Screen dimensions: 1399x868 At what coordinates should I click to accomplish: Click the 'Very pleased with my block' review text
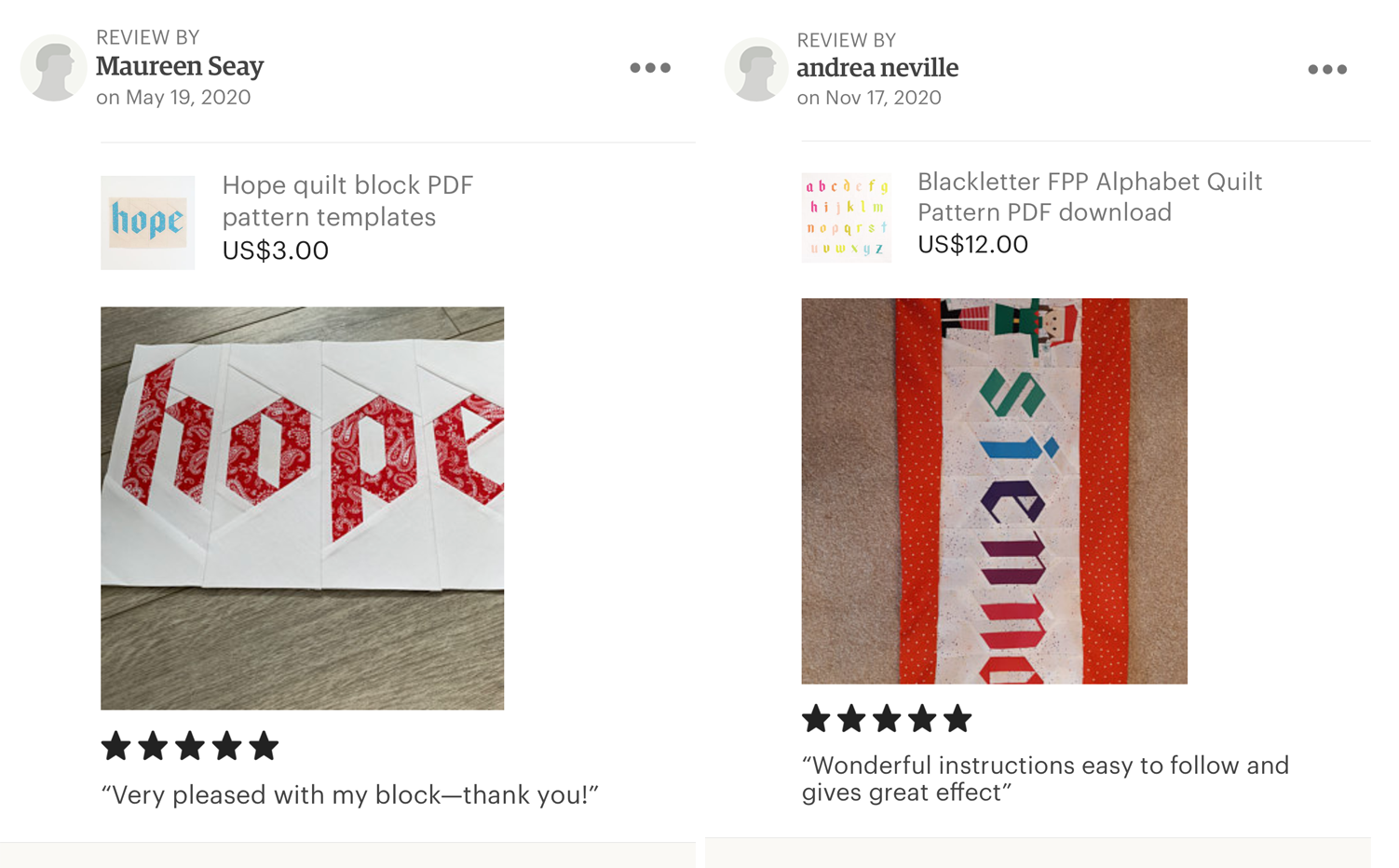pos(349,795)
